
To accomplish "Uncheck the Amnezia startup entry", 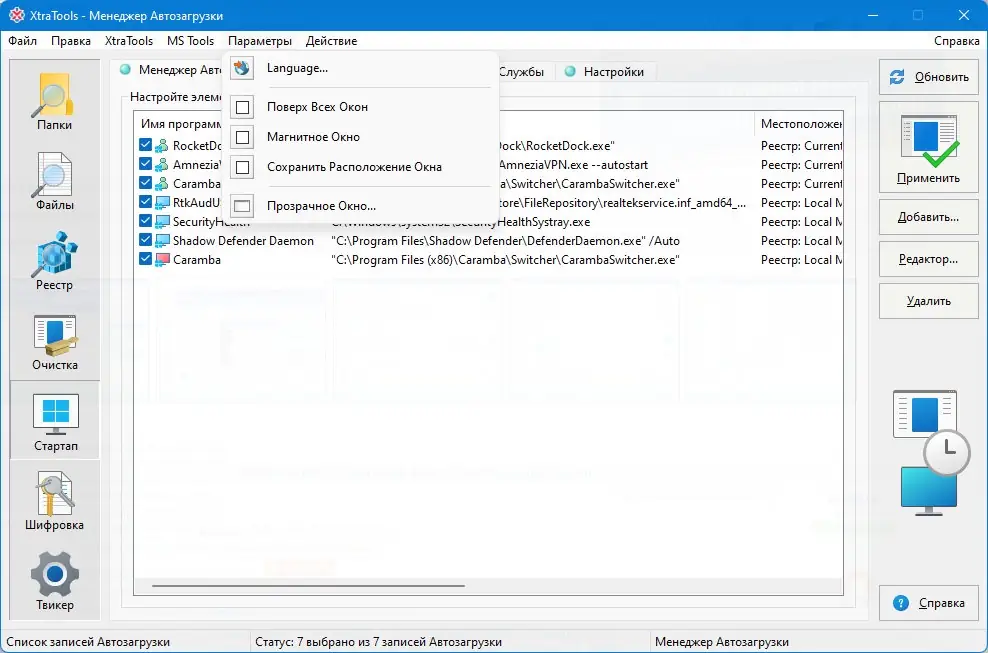I will (x=146, y=164).
